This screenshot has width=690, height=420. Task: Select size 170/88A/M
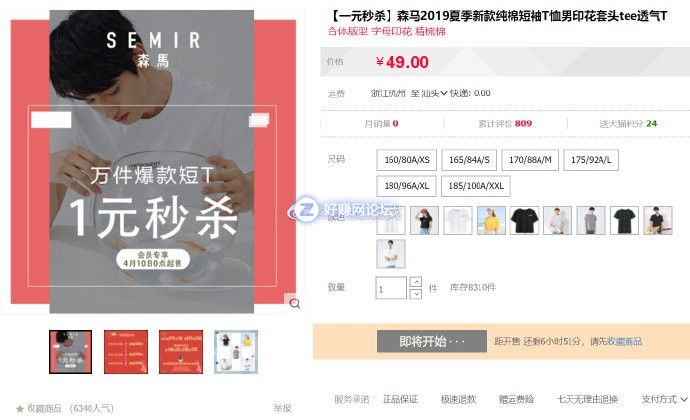coord(530,160)
